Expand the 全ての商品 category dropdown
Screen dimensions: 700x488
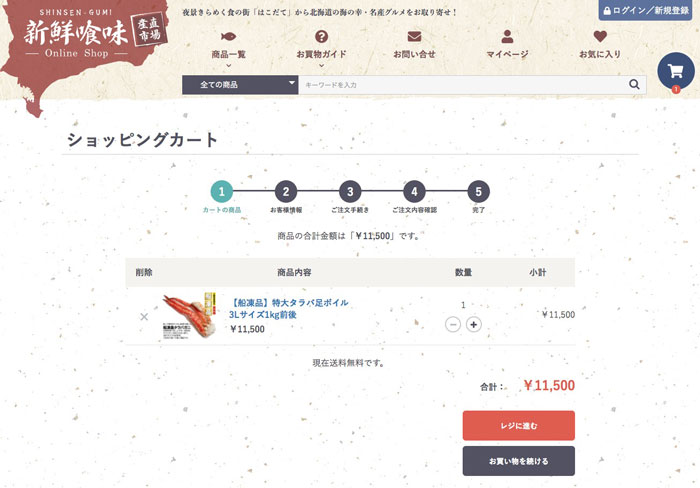(240, 84)
